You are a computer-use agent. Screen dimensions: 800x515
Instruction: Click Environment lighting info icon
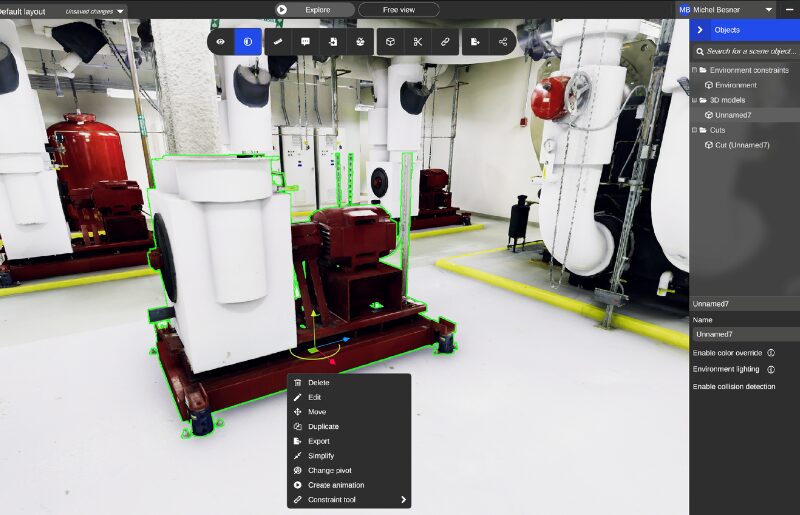[x=771, y=369]
